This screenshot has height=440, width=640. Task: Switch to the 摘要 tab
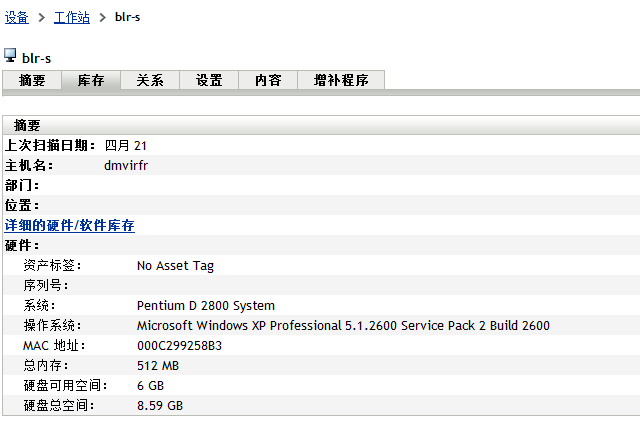pyautogui.click(x=32, y=81)
